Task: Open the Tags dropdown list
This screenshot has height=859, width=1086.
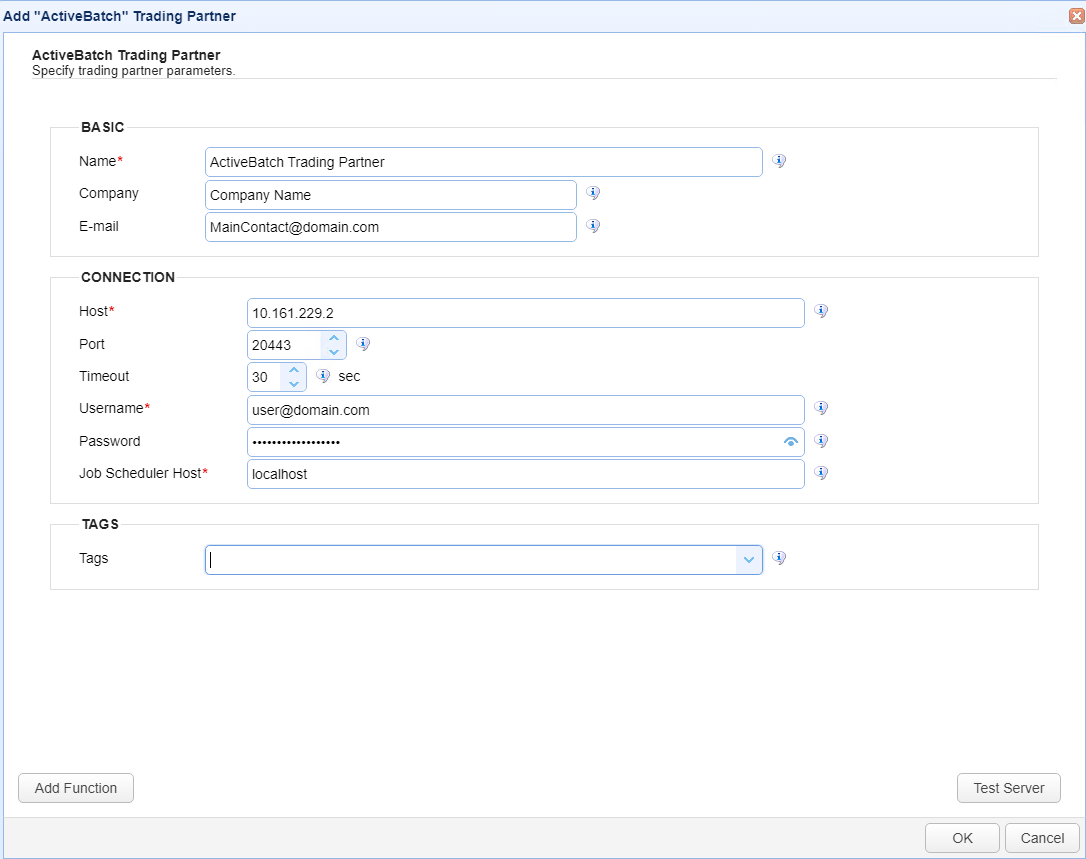Action: 749,560
